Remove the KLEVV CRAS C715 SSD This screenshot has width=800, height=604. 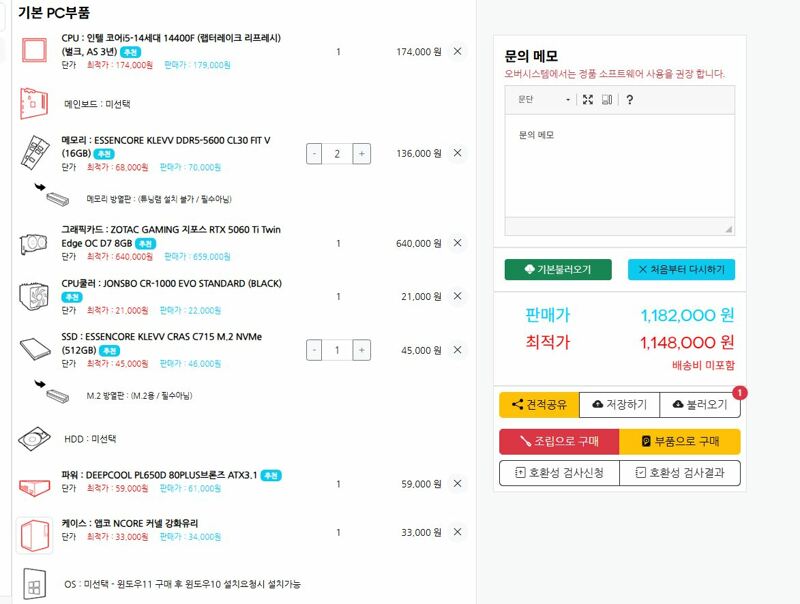point(458,350)
